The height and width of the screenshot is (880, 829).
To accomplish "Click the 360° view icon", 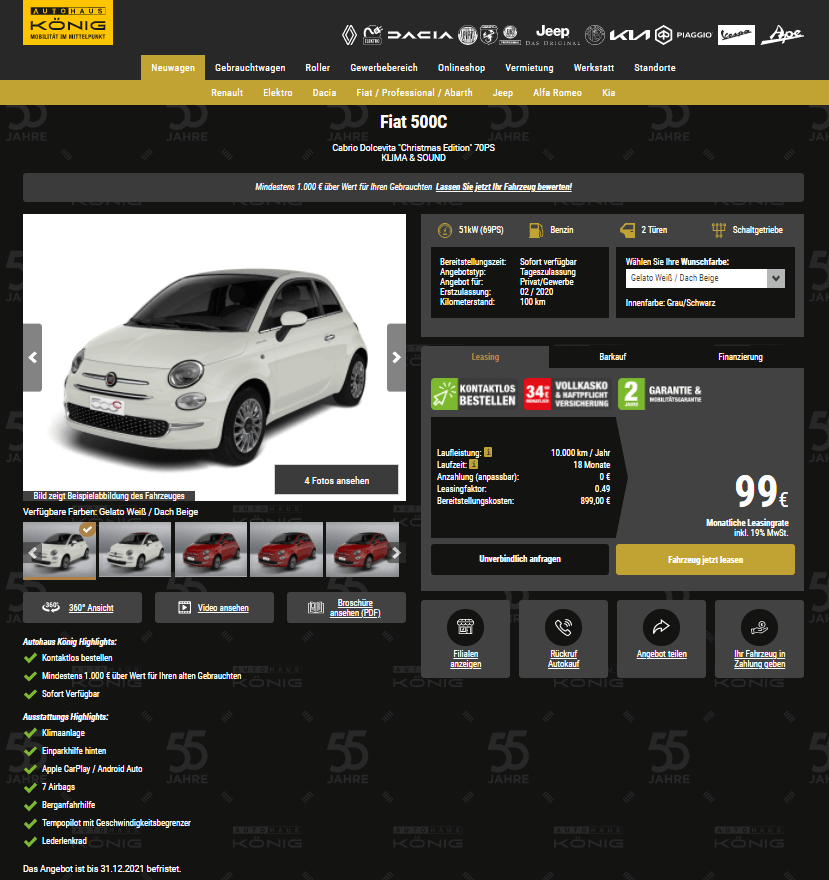I will (x=51, y=607).
